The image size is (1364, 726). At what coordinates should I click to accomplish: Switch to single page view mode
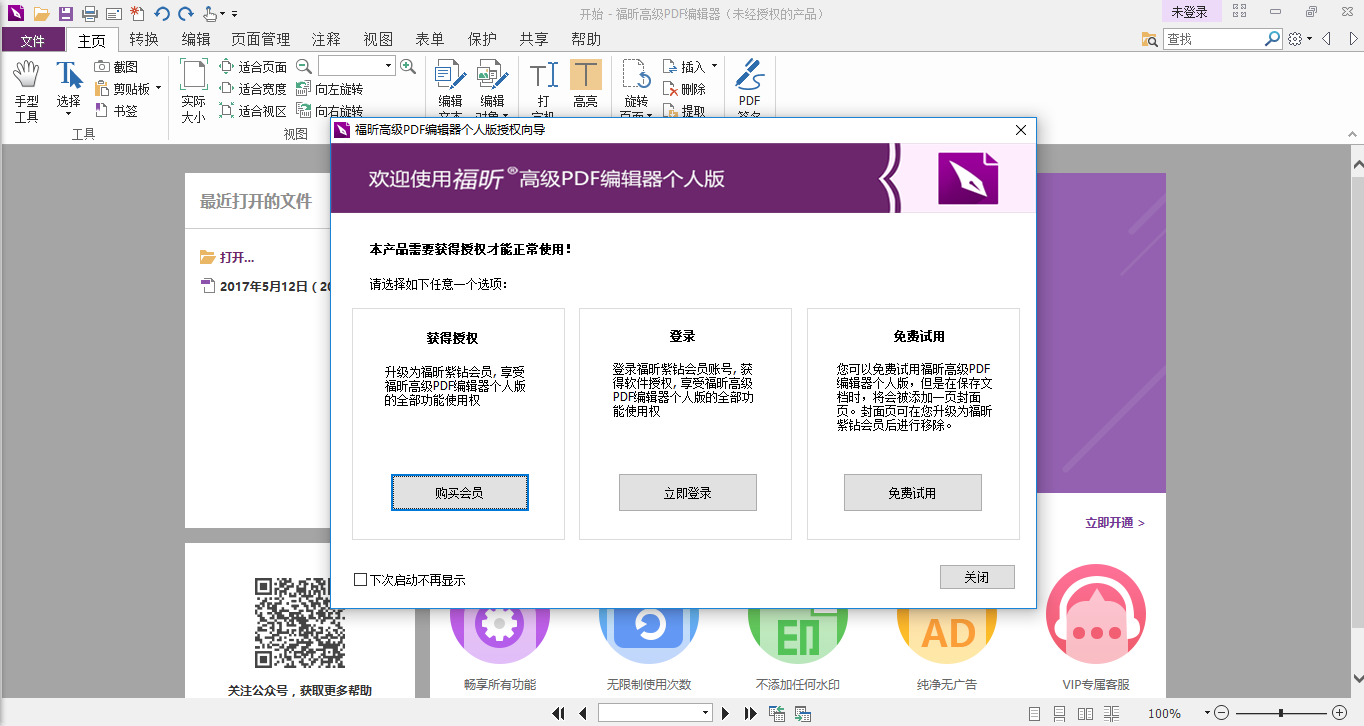coord(1036,713)
